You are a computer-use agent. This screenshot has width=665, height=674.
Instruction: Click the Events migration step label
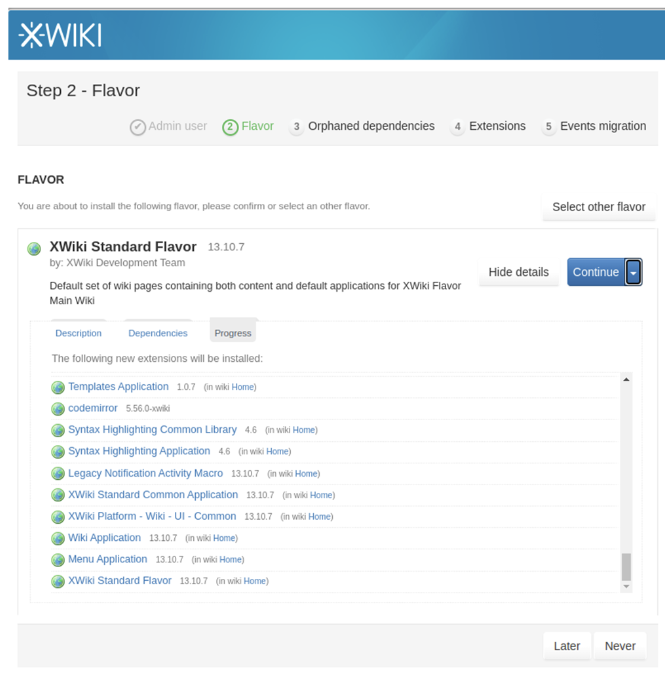click(x=603, y=126)
